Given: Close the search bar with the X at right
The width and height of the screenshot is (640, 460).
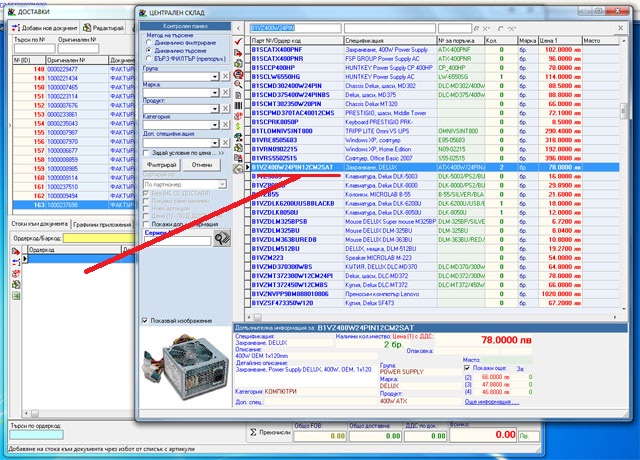Looking at the screenshot, I should coord(620,28).
